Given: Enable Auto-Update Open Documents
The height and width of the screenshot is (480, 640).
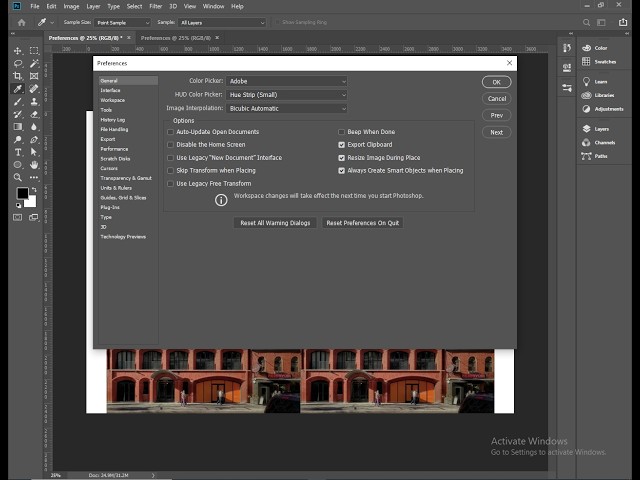Looking at the screenshot, I should [x=171, y=132].
